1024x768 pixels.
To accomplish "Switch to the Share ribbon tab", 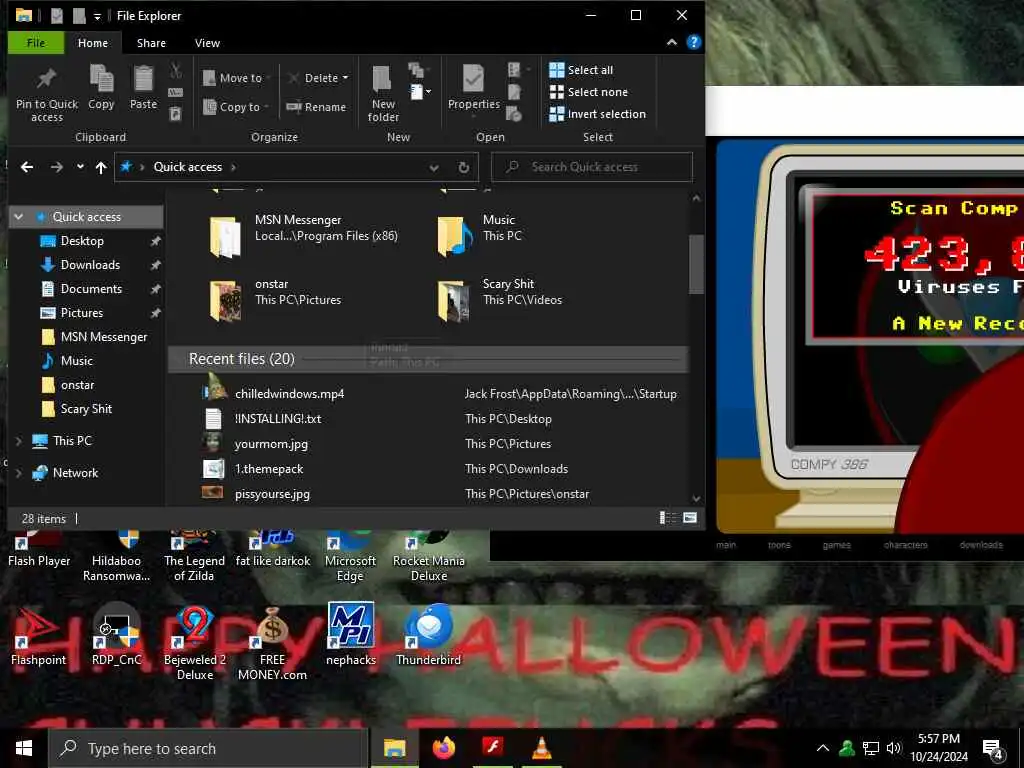I will pos(151,43).
